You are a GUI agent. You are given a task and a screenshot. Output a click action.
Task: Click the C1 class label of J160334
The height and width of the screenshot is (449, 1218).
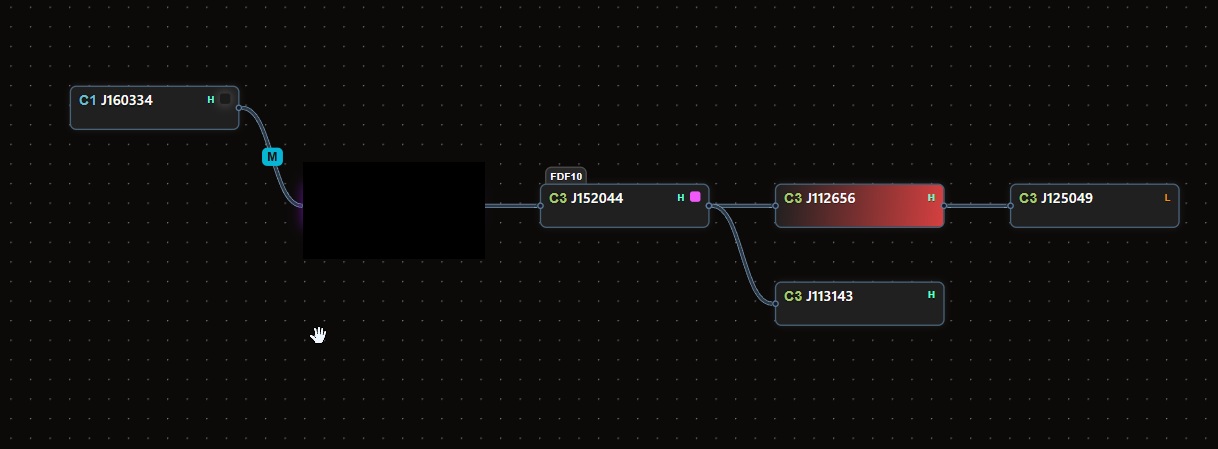(x=88, y=100)
